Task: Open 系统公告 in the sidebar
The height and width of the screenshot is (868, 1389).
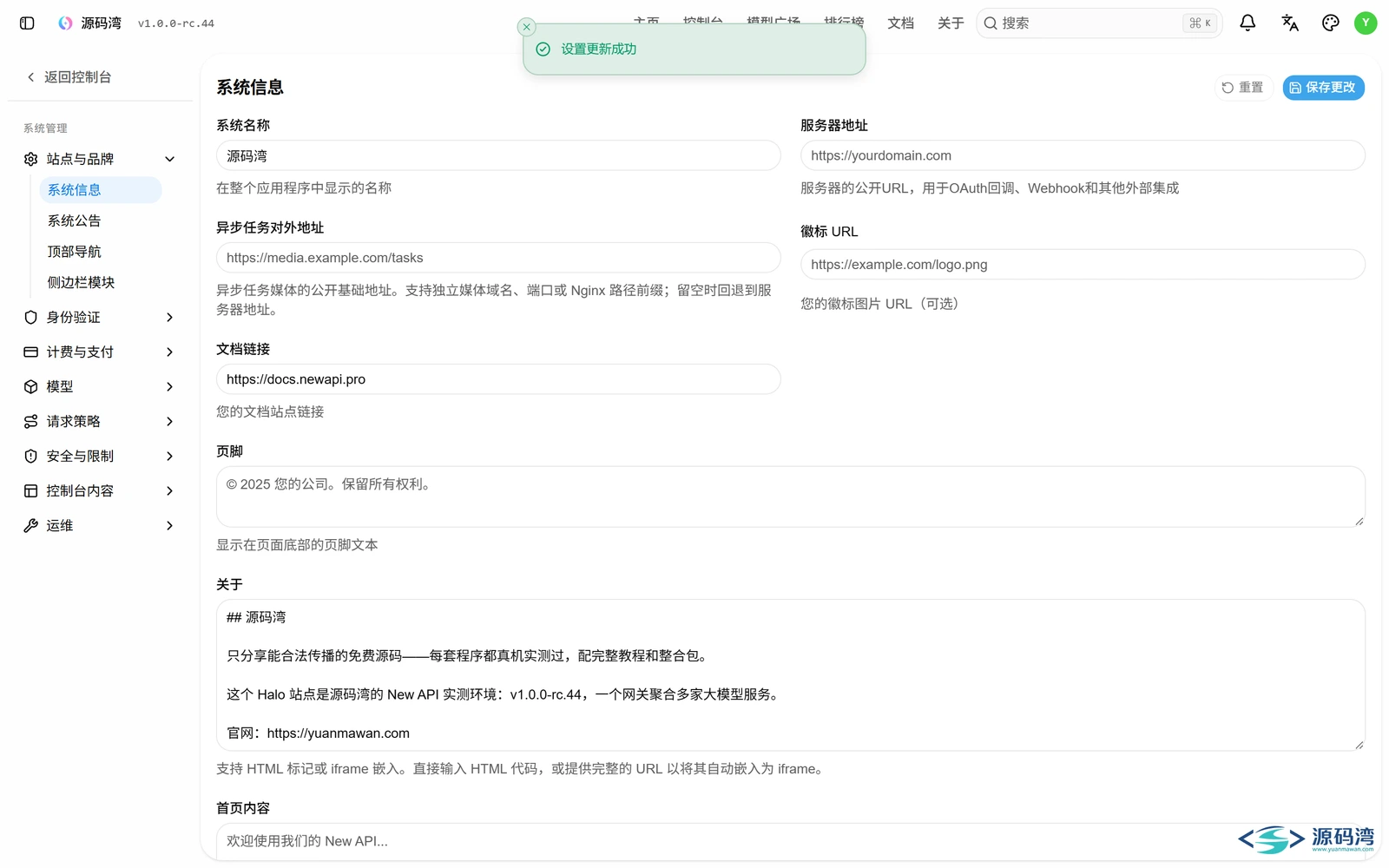Action: click(x=101, y=220)
